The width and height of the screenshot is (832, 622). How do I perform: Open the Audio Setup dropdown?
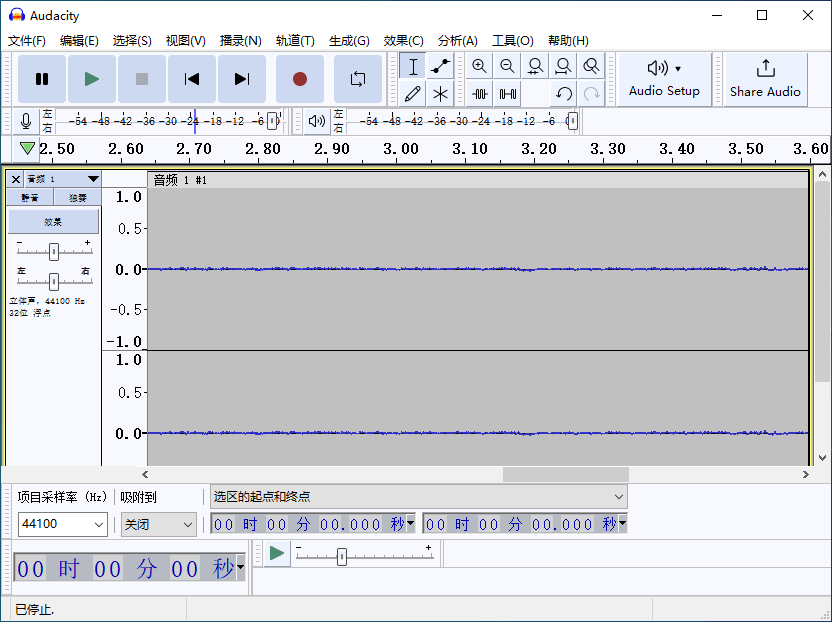click(664, 79)
